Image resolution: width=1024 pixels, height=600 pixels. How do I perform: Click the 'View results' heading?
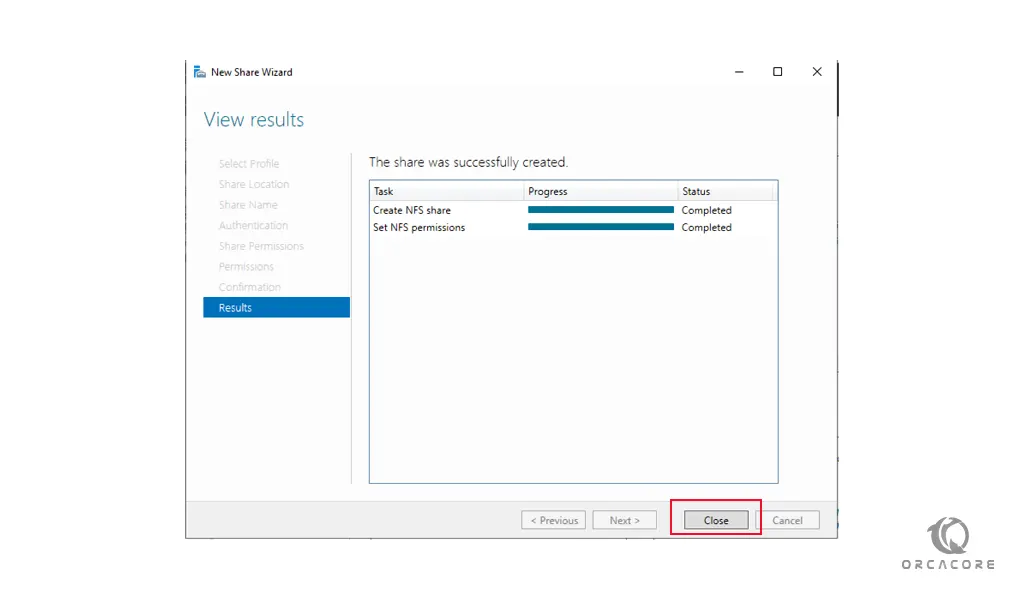254,119
